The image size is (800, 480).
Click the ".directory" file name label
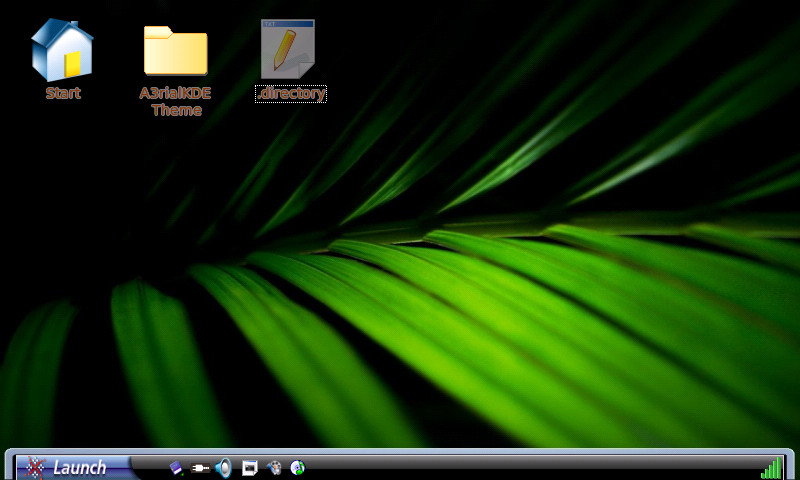291,94
